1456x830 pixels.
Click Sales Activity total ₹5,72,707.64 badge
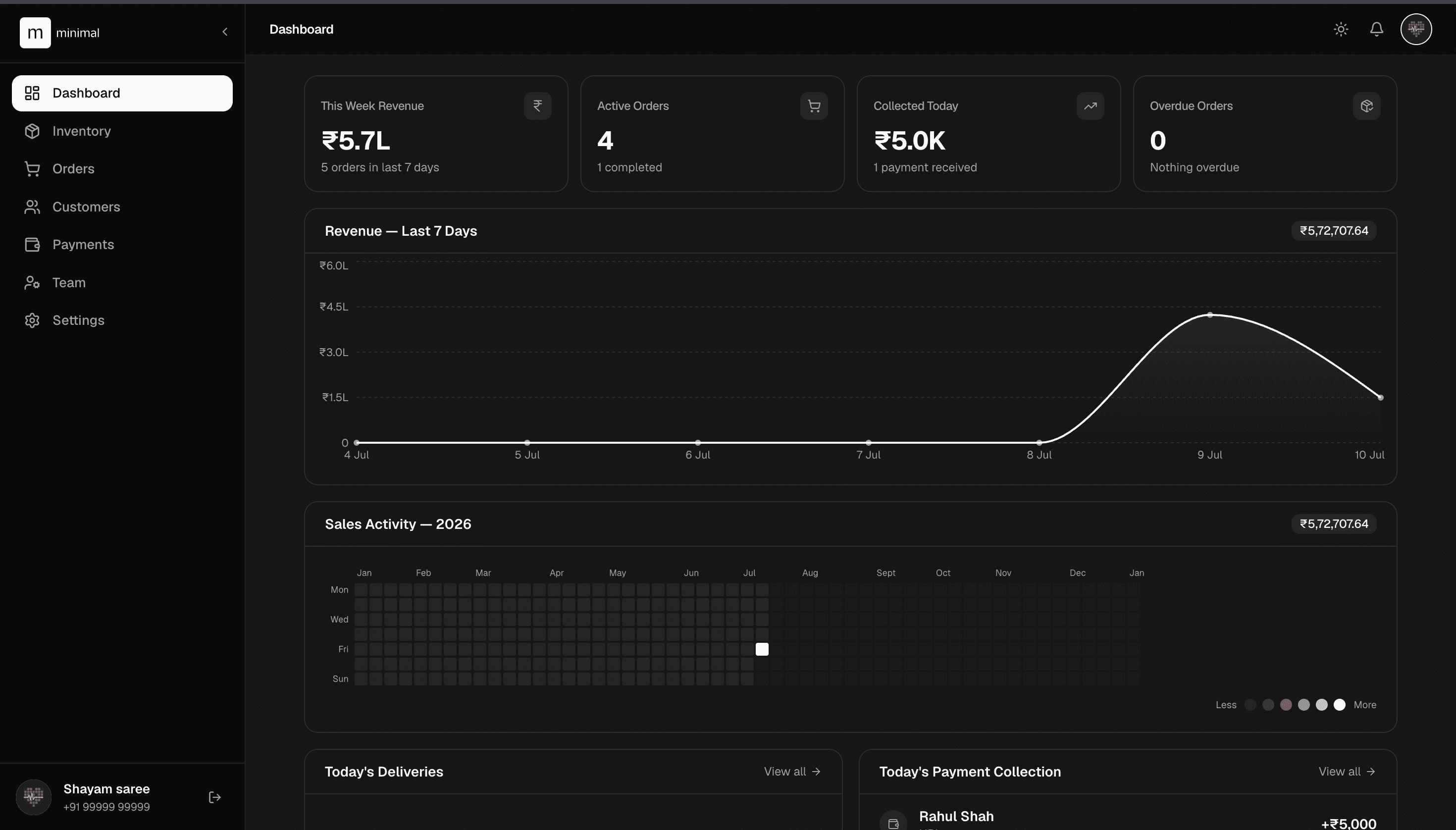pos(1334,524)
